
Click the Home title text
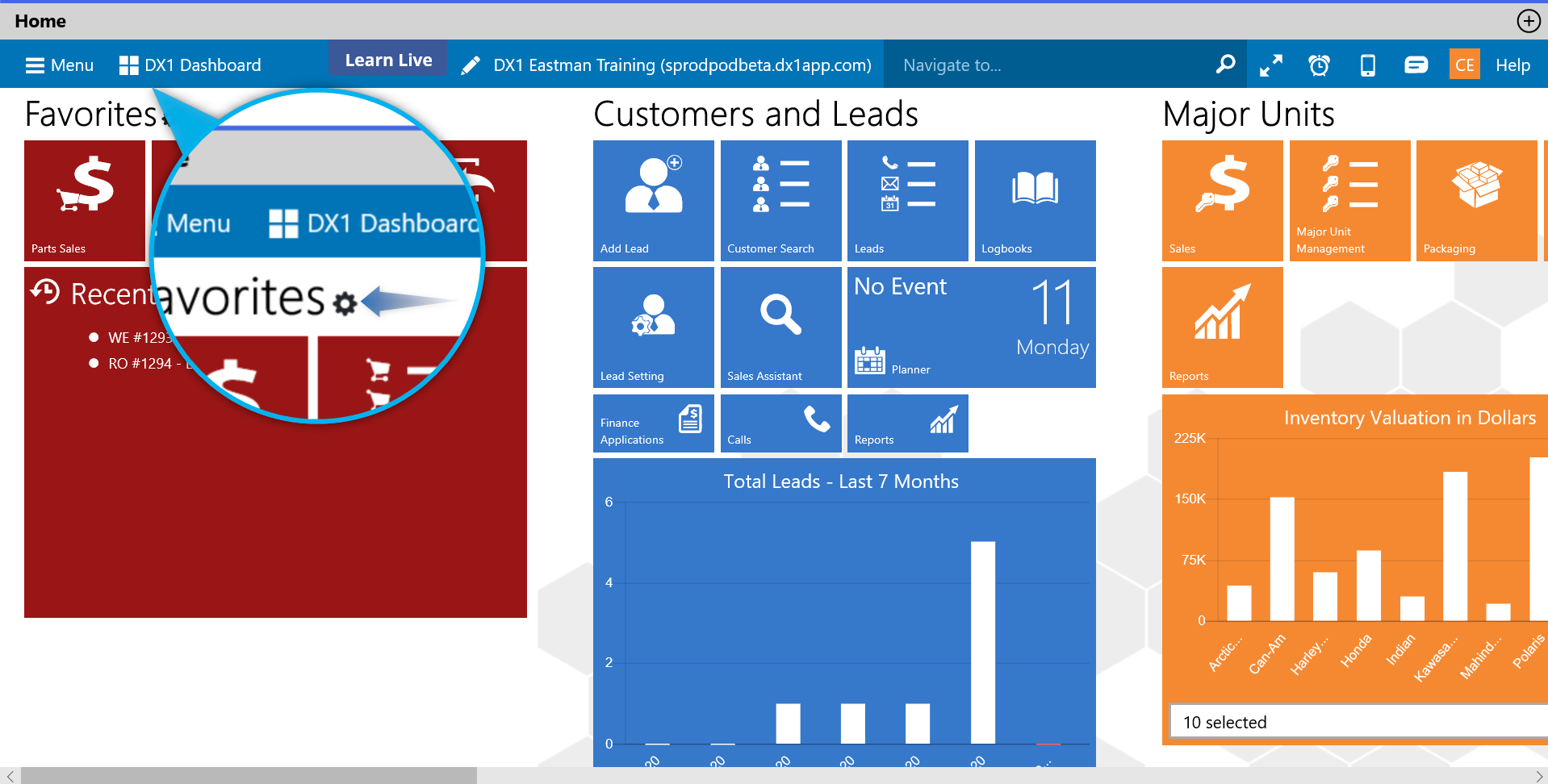(40, 21)
